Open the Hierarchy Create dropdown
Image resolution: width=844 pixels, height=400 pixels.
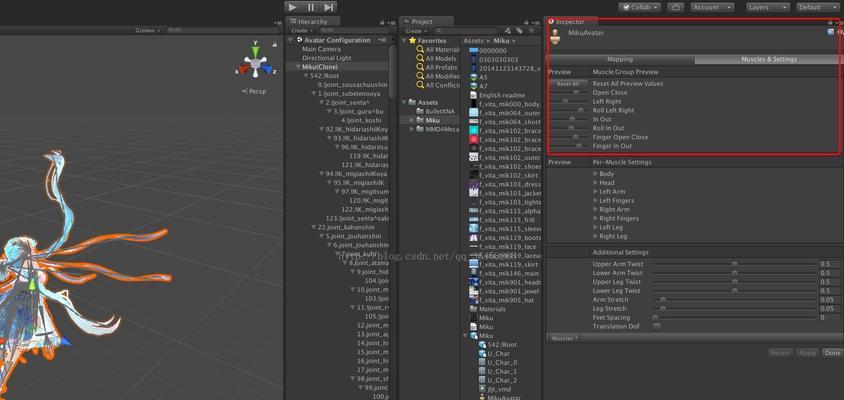point(301,31)
